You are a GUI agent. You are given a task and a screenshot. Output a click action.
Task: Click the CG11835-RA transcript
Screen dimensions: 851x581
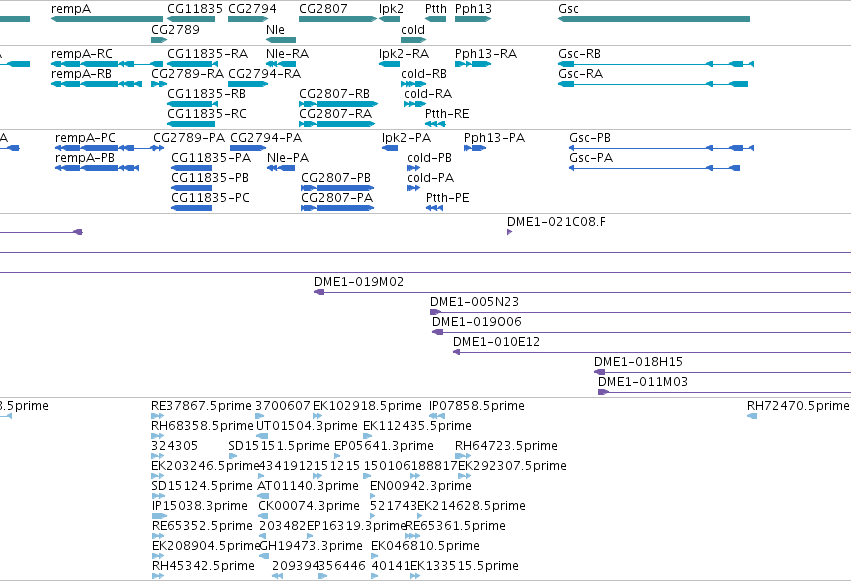[x=193, y=64]
